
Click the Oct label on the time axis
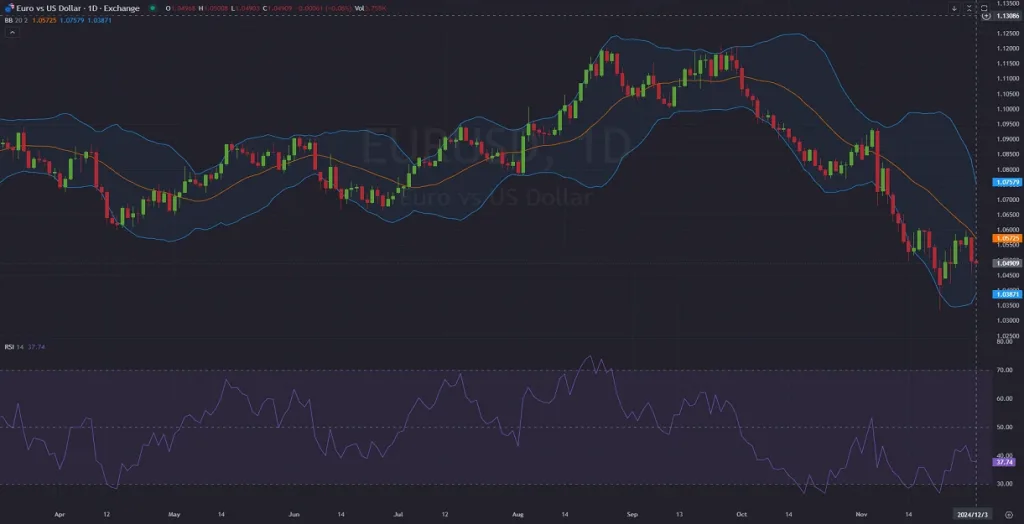click(741, 514)
